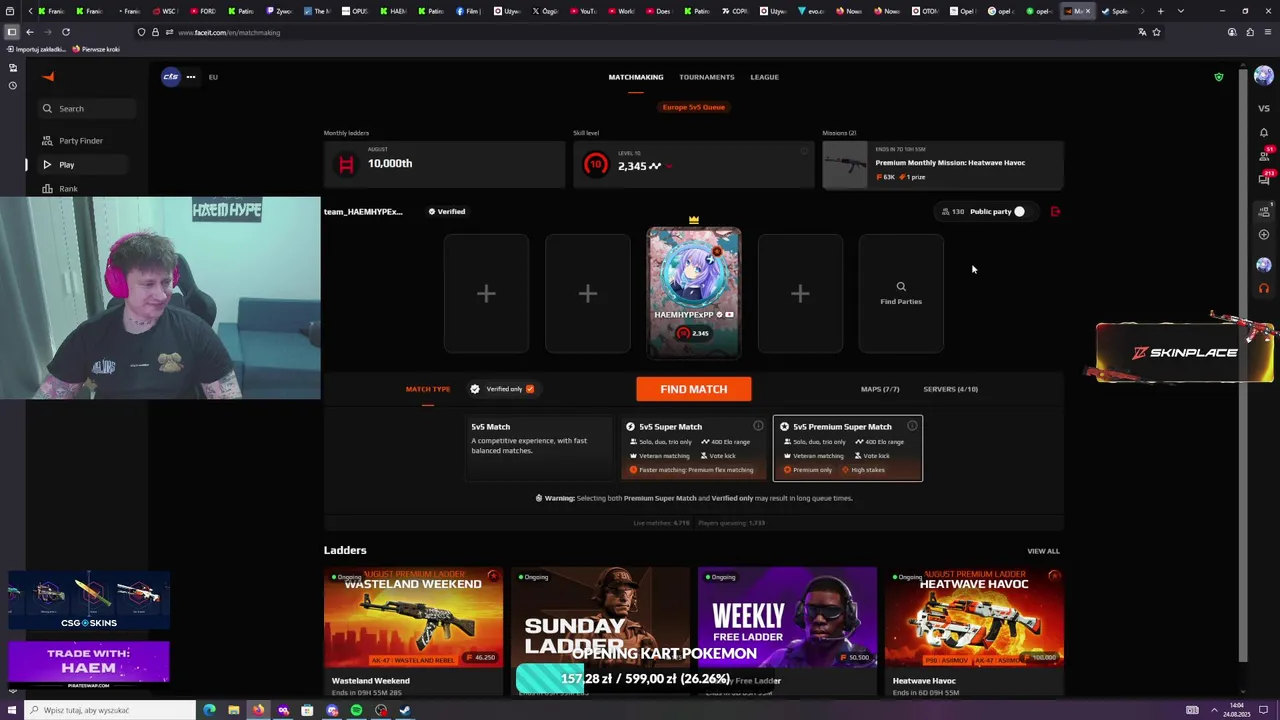Open chat icon with 213 badge

pyautogui.click(x=1264, y=180)
